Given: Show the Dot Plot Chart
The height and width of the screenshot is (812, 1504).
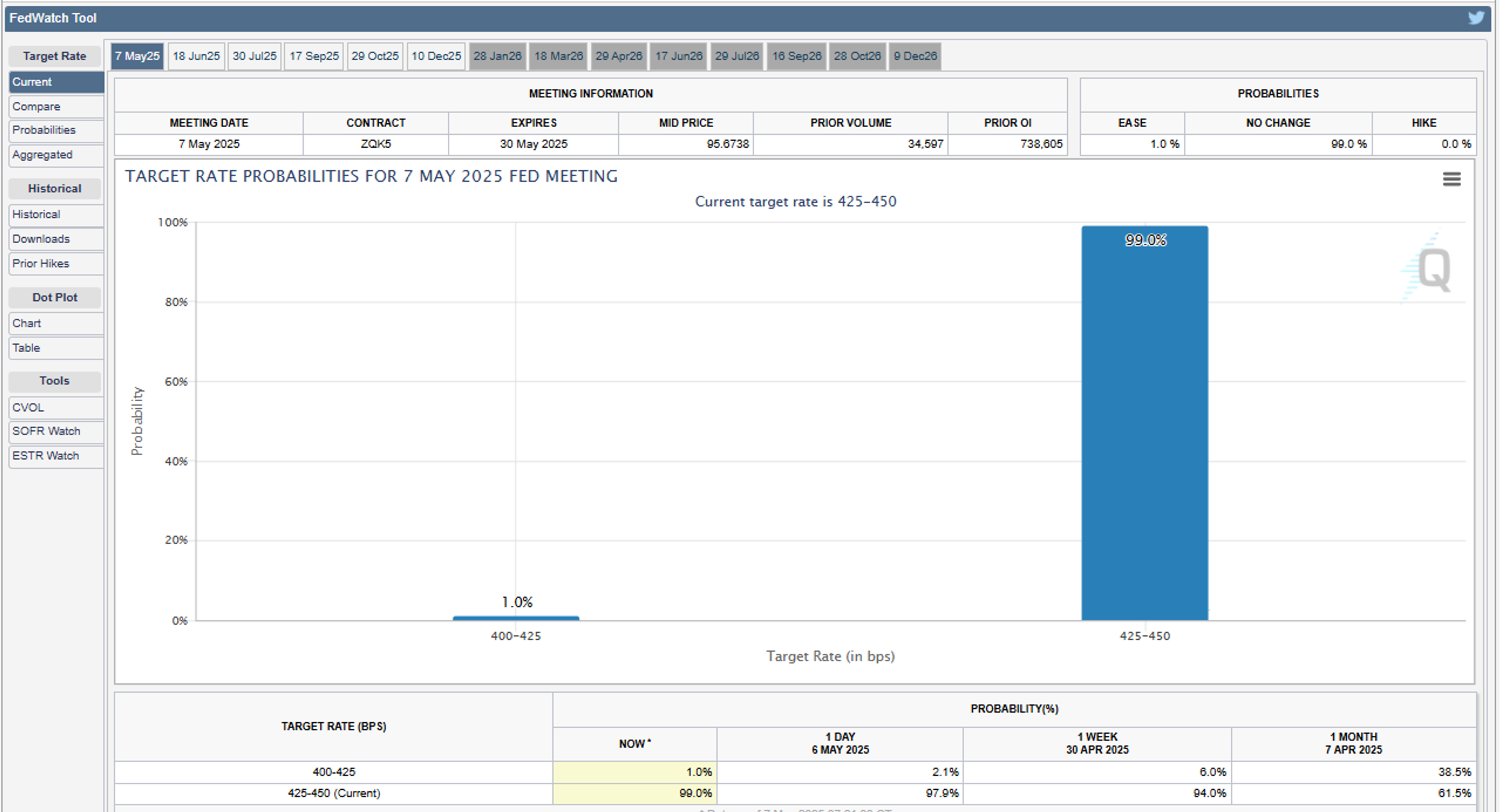Looking at the screenshot, I should coord(56,323).
